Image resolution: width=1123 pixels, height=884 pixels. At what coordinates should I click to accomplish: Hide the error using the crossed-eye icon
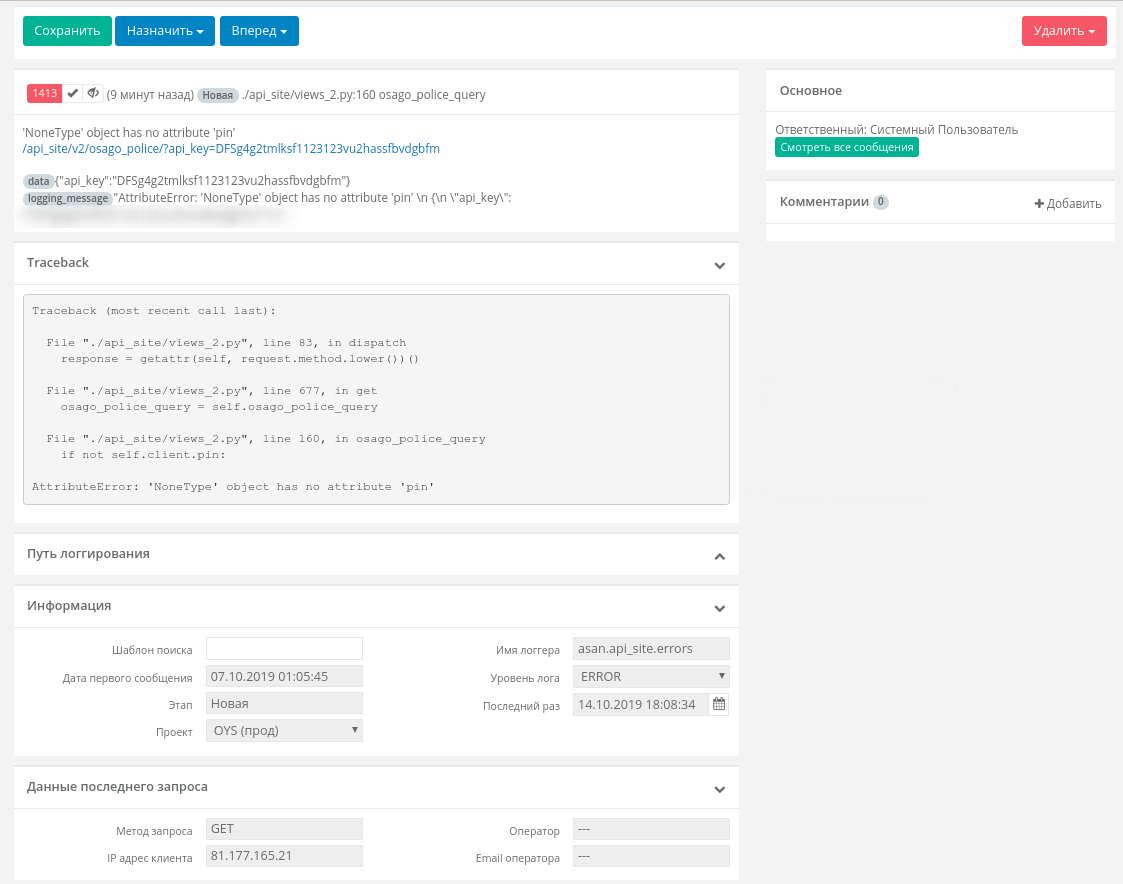coord(93,92)
